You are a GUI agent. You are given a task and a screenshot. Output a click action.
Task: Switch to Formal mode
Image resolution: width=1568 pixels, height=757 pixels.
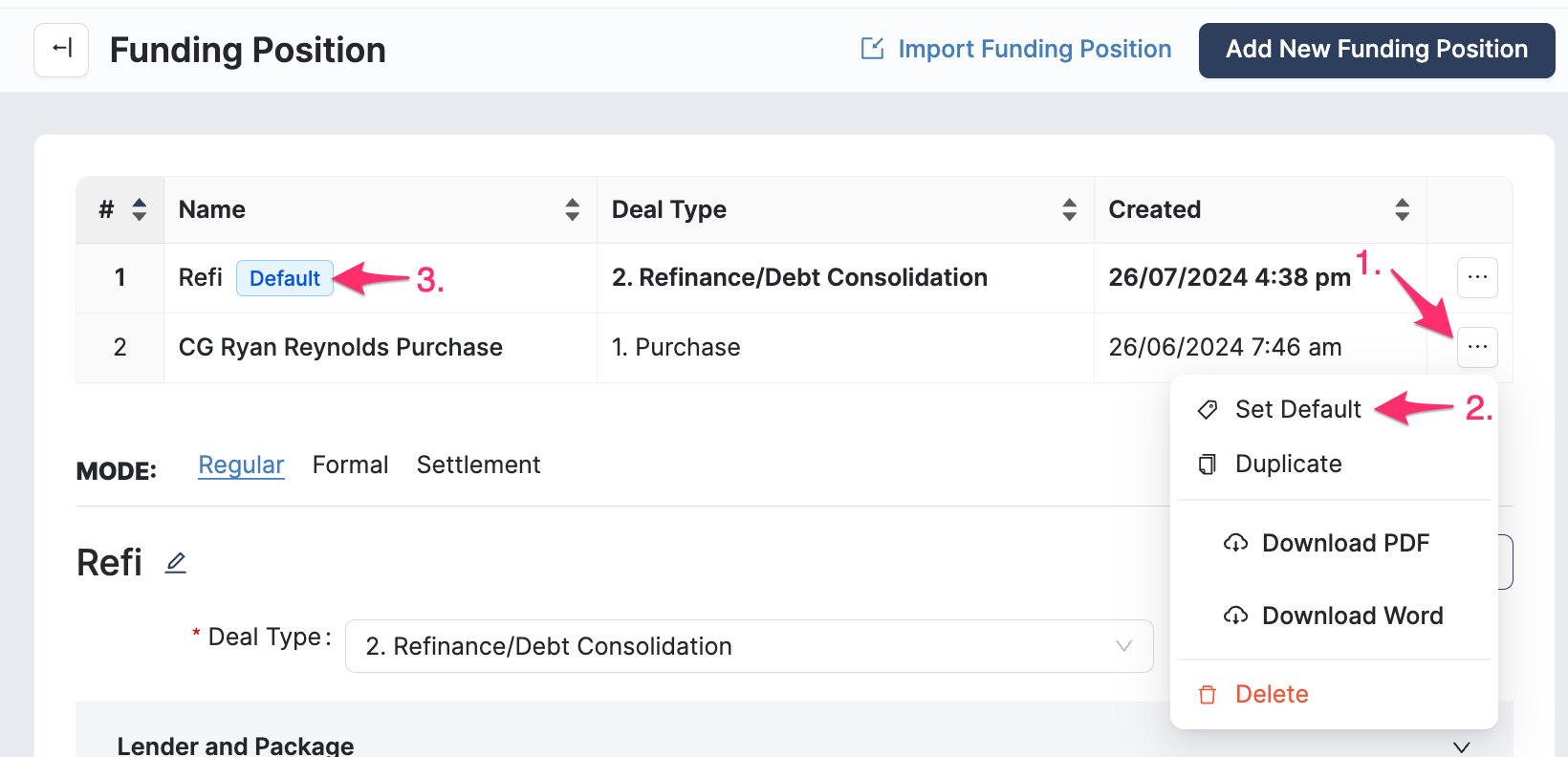[350, 465]
